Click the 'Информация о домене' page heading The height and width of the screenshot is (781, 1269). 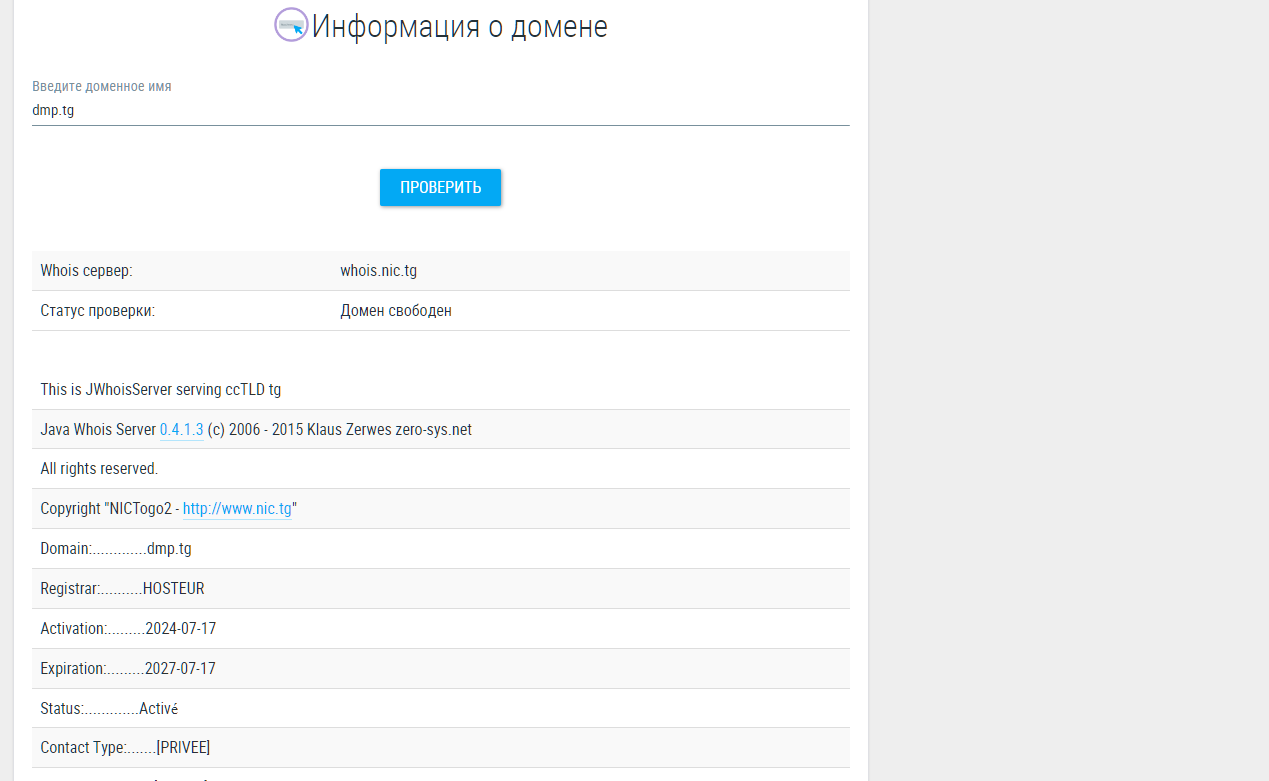pos(459,27)
